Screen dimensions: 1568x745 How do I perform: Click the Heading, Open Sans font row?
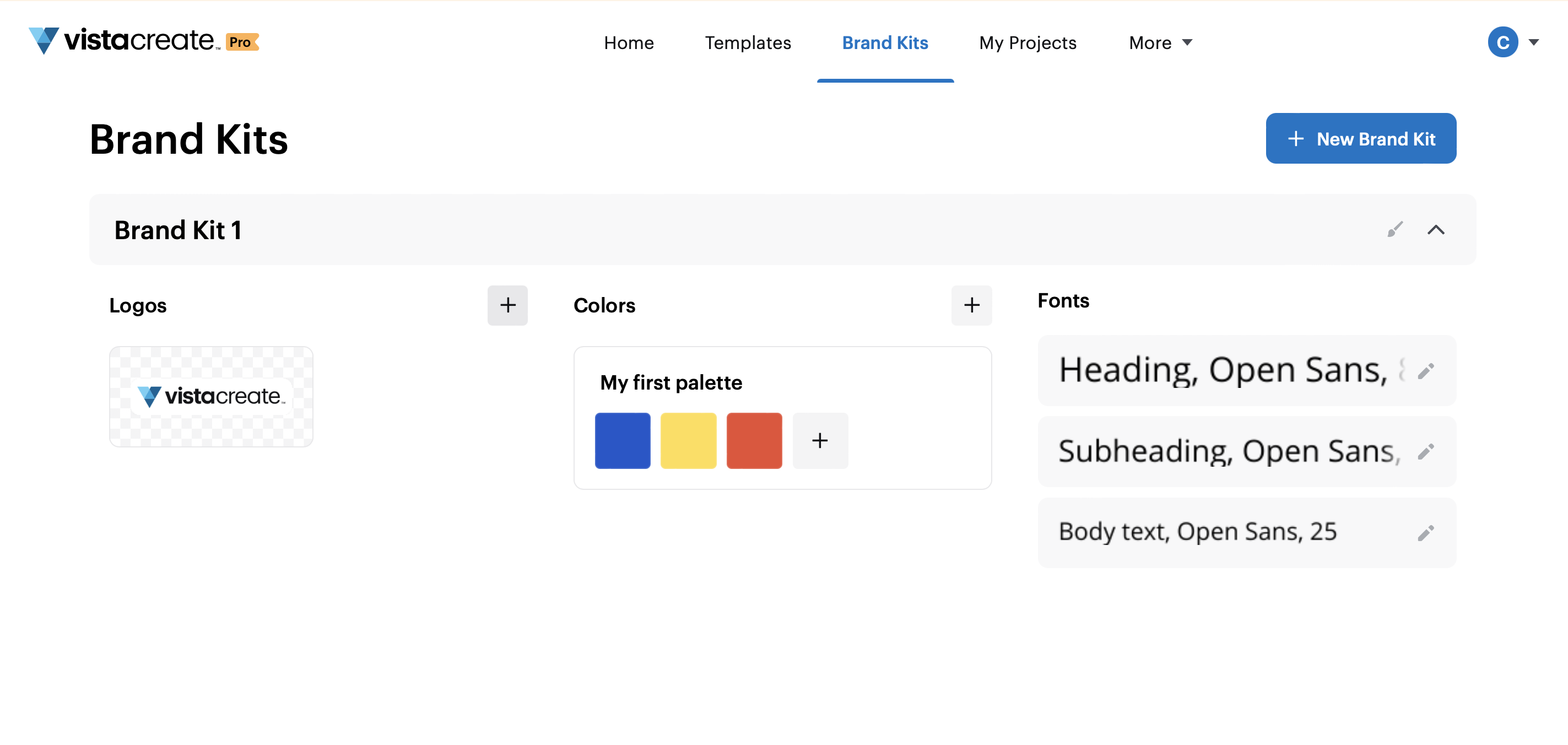tap(1247, 371)
